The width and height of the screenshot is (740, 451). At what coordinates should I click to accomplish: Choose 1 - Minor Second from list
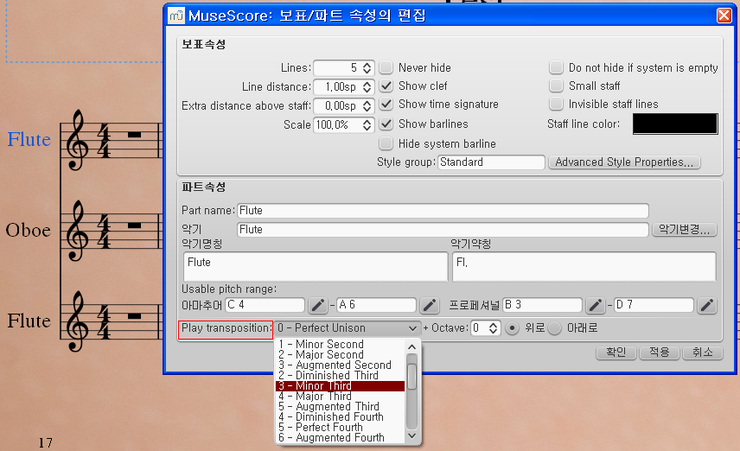tap(340, 344)
